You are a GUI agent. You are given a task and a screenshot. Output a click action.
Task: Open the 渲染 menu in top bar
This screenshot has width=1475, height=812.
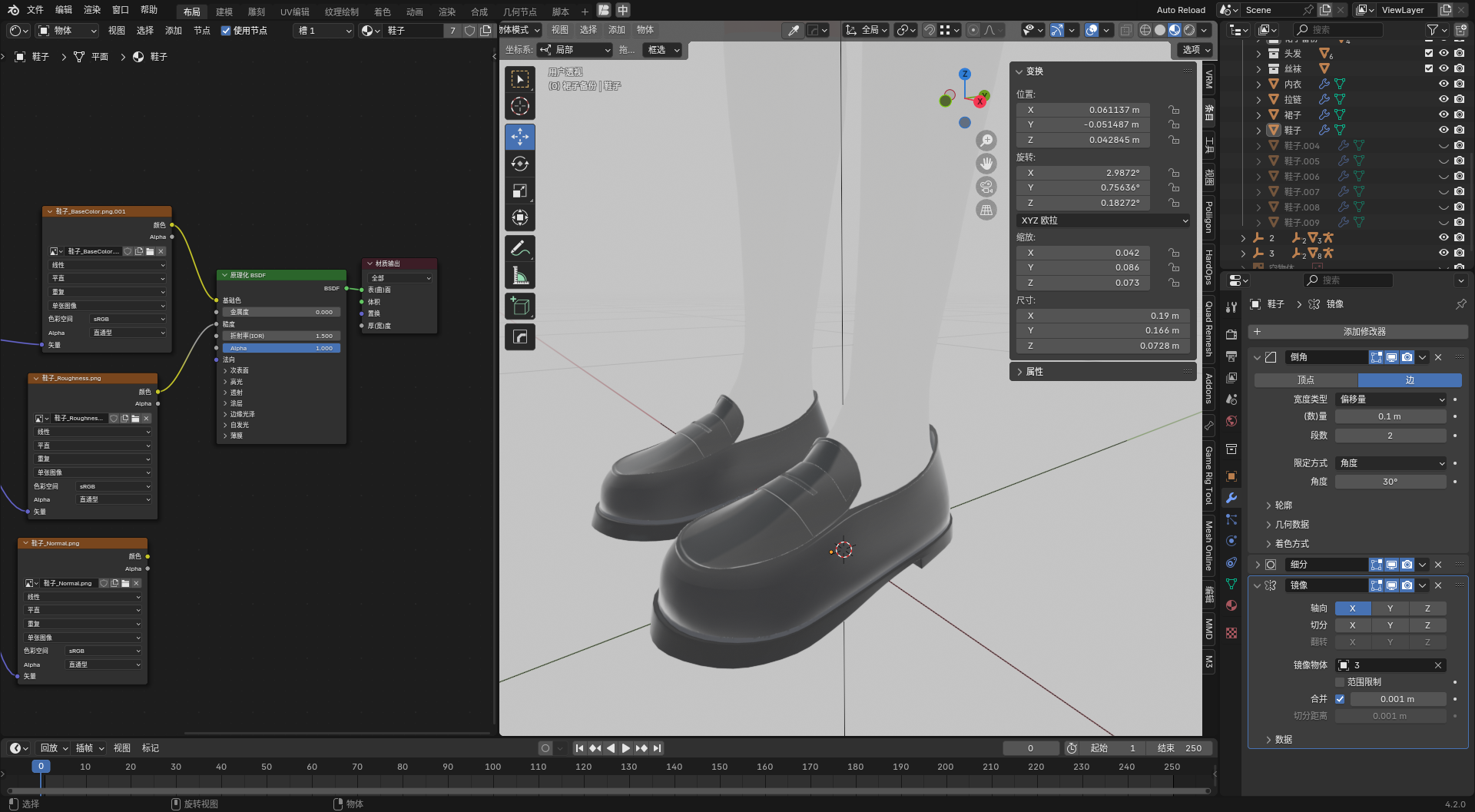click(x=92, y=10)
